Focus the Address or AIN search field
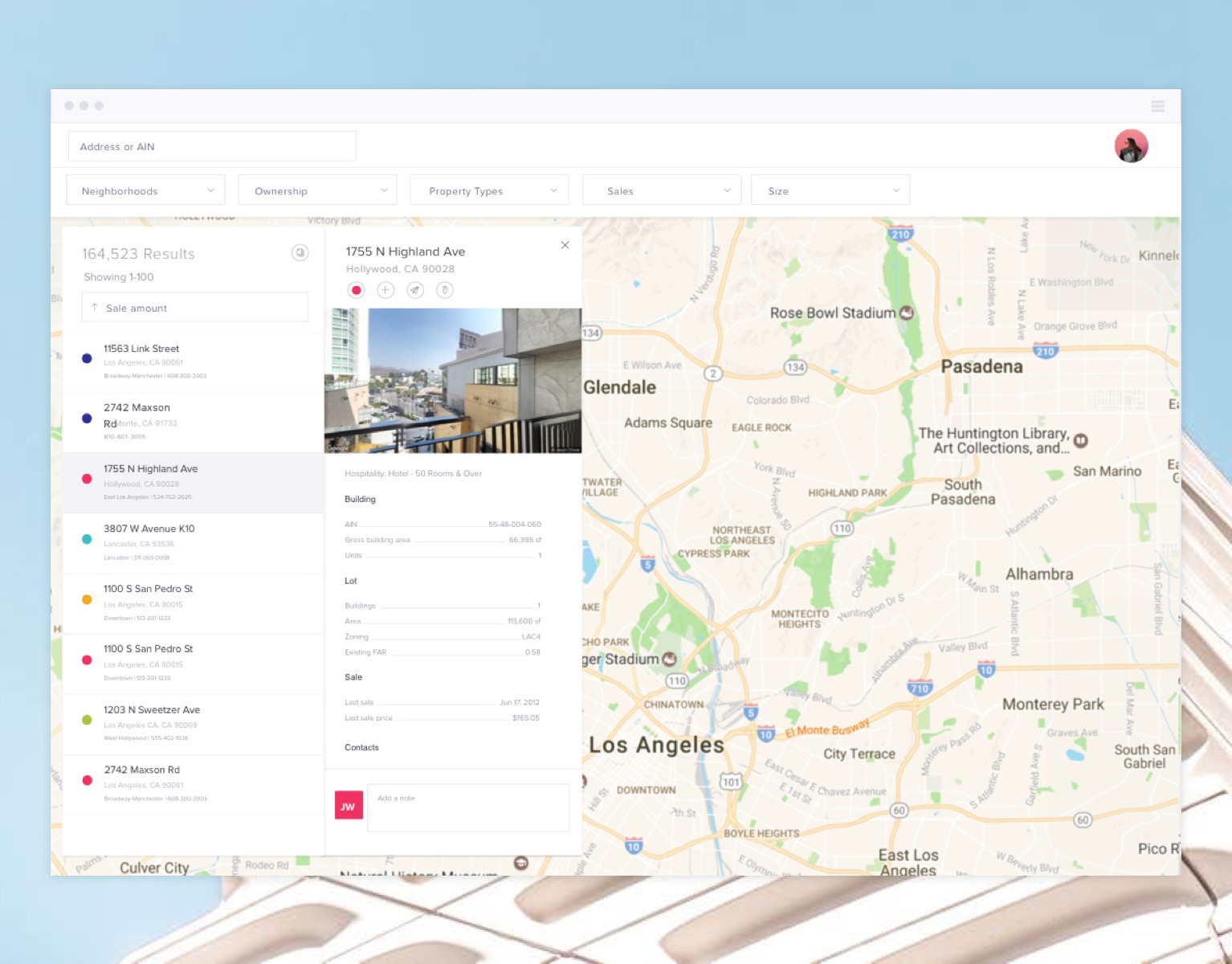The width and height of the screenshot is (1232, 964). pyautogui.click(x=212, y=146)
